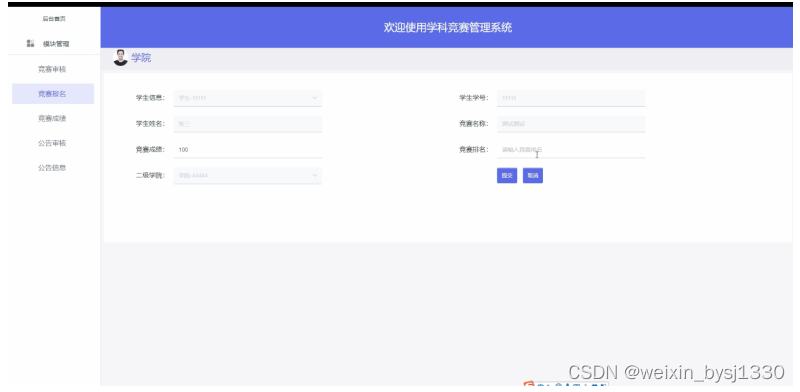Screen dimensions: 800x392
Task: Click the 竞赛名称 input field
Action: pos(571,124)
